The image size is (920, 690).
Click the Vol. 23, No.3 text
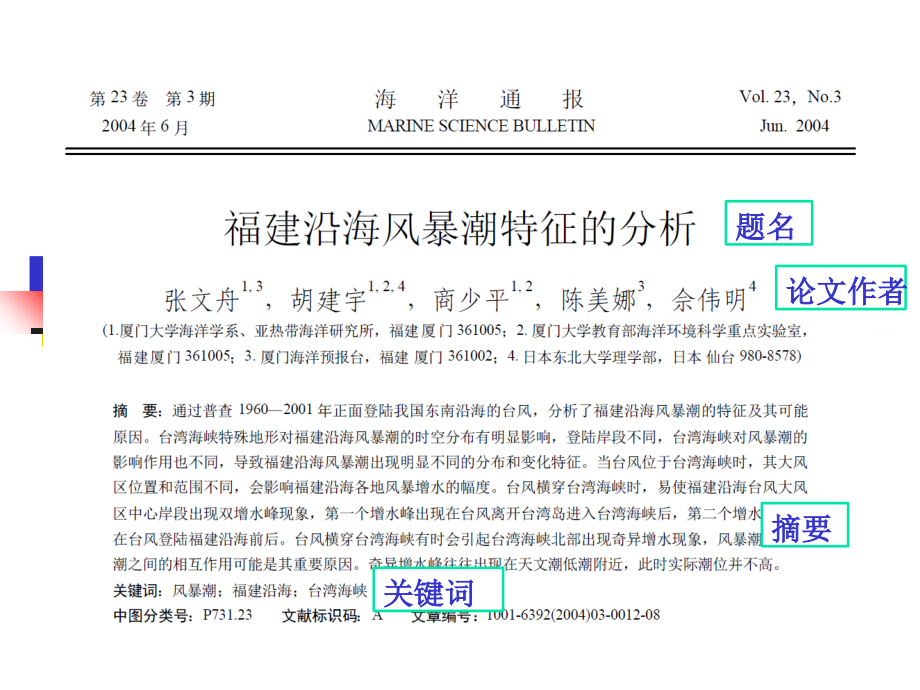pos(790,97)
